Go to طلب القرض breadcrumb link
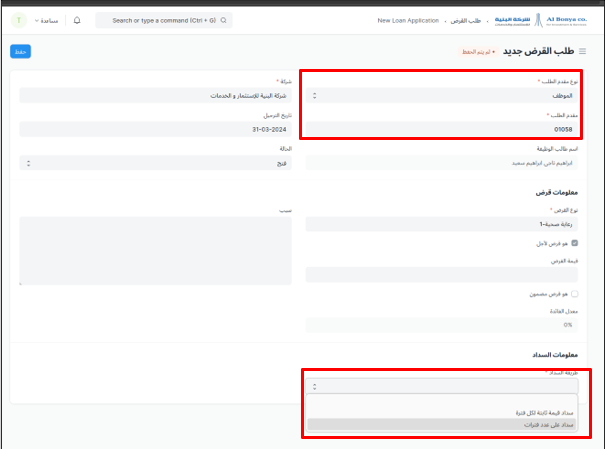The width and height of the screenshot is (605, 449). pos(462,20)
